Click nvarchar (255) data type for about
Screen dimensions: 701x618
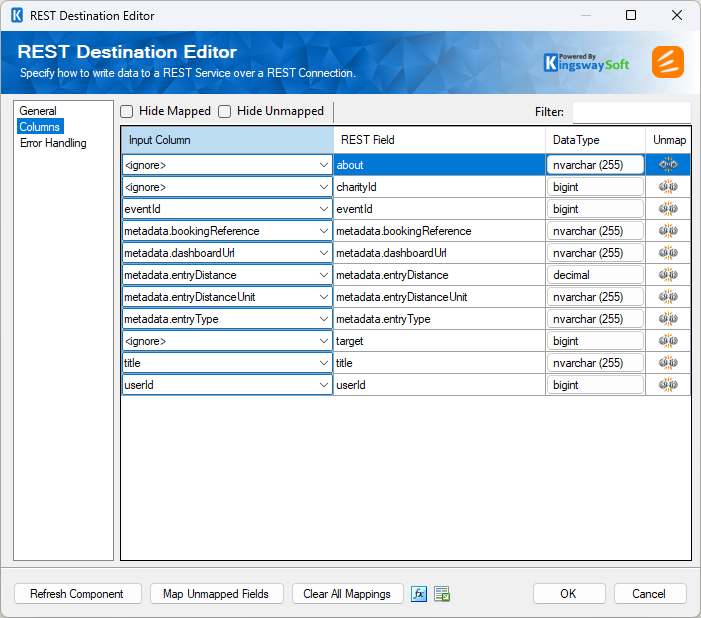coord(595,165)
